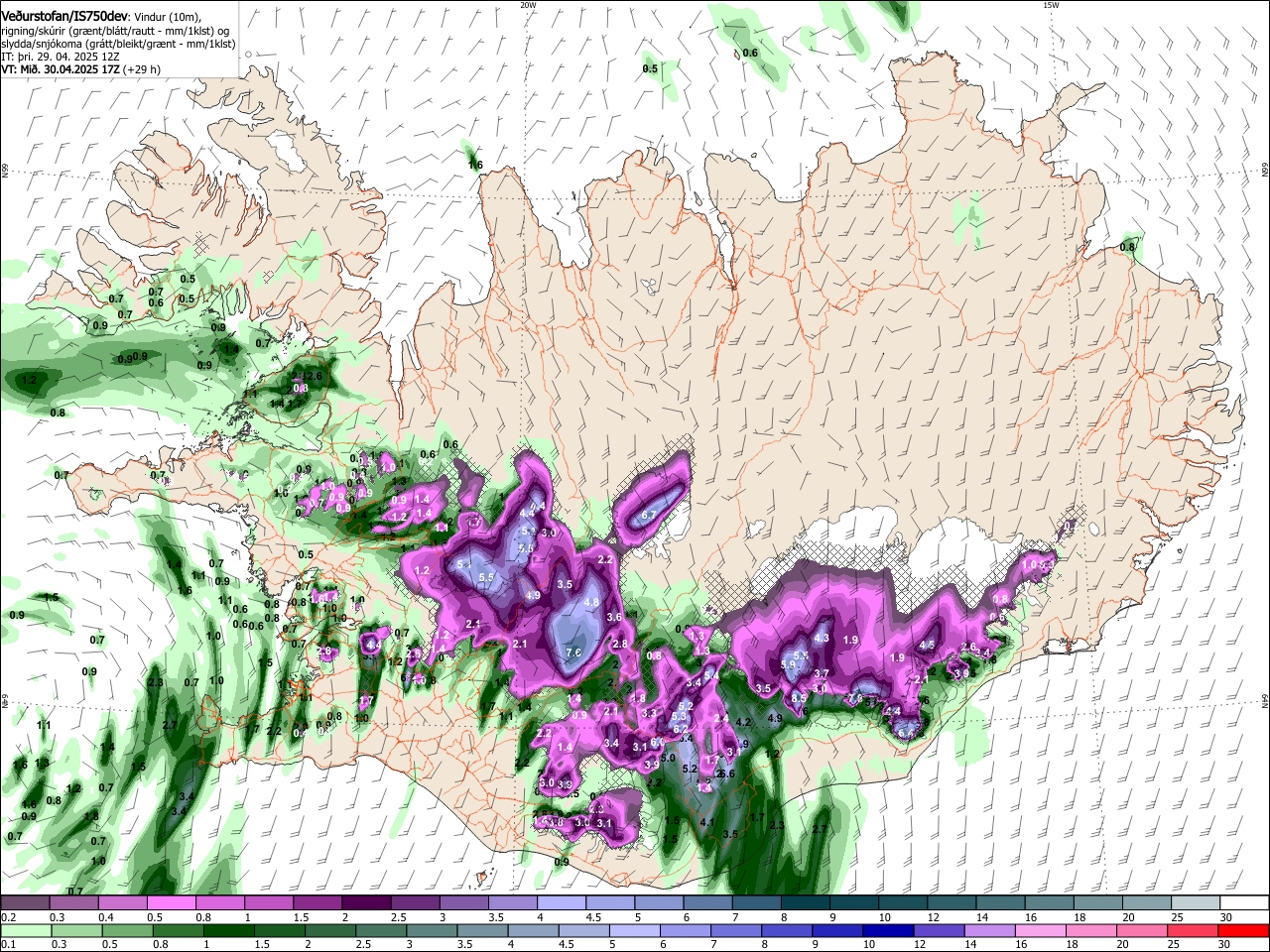Click the 3.6 snowfall value on the map
The height and width of the screenshot is (952, 1270).
pyautogui.click(x=614, y=617)
